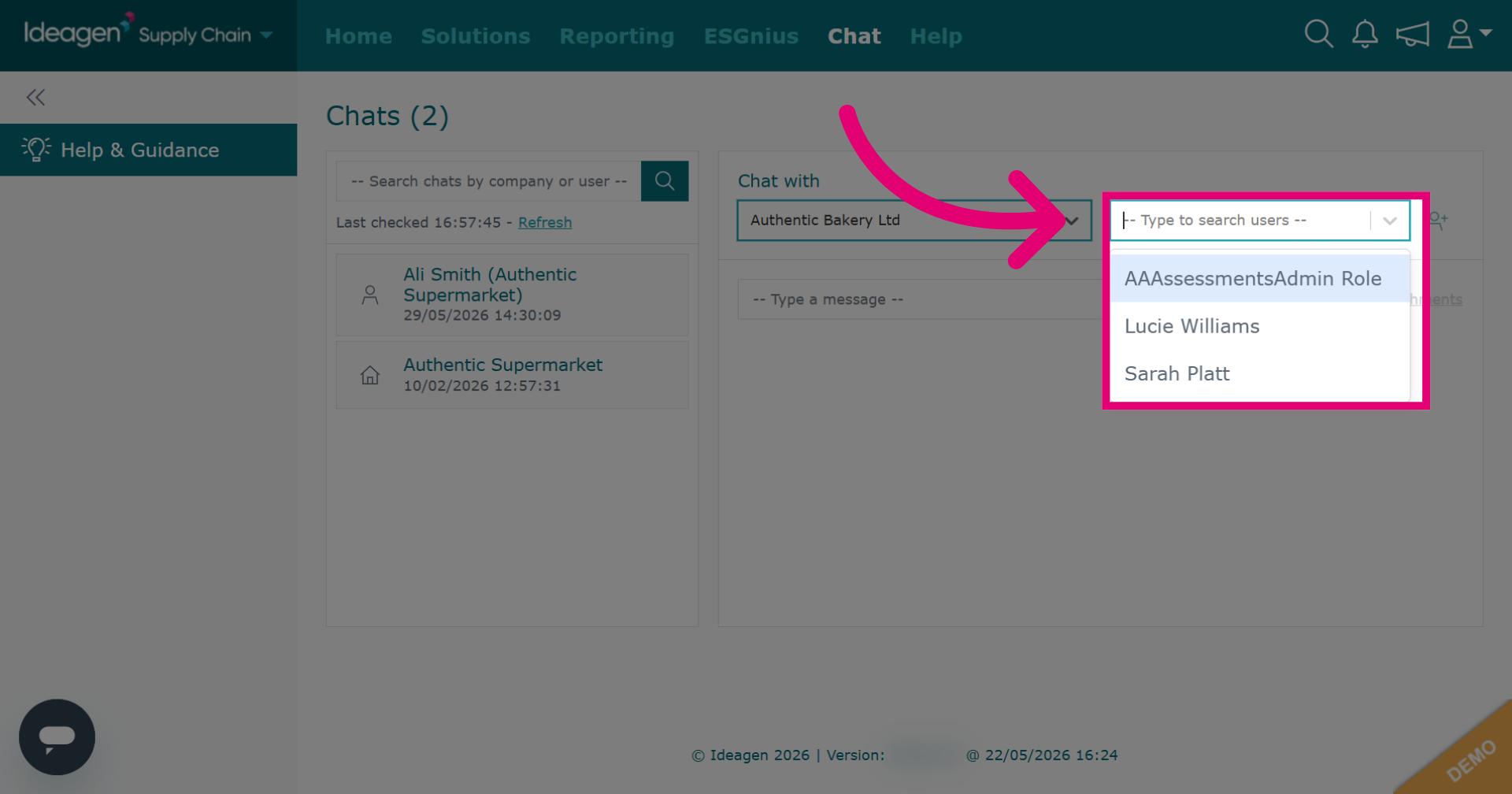The image size is (1512, 794).
Task: Click the Chats (2) heading
Action: (x=387, y=116)
